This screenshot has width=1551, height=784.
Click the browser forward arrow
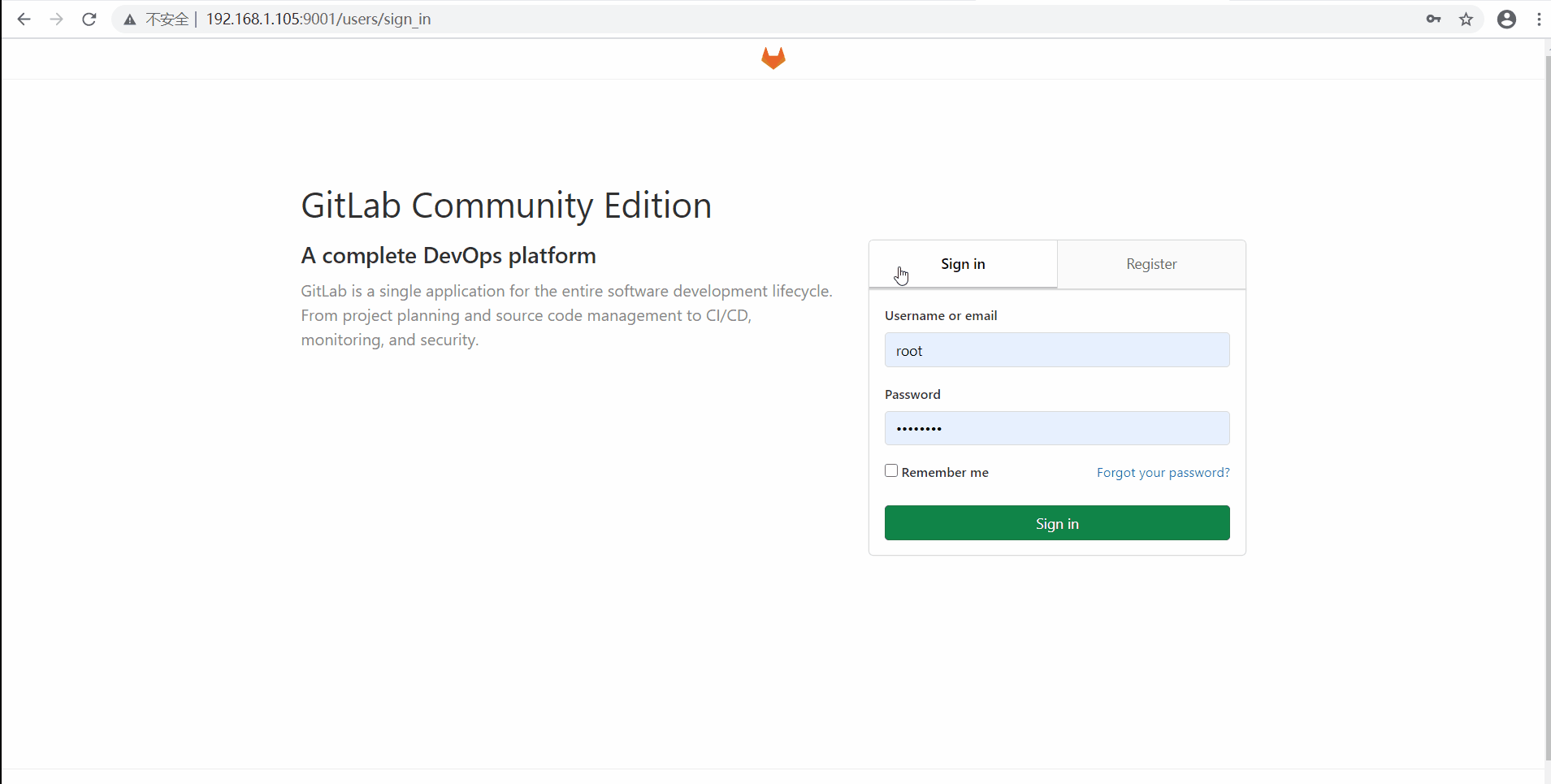[x=56, y=19]
